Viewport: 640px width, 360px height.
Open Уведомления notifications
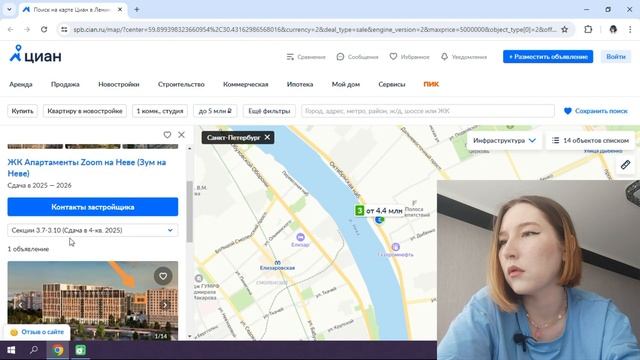[x=464, y=57]
